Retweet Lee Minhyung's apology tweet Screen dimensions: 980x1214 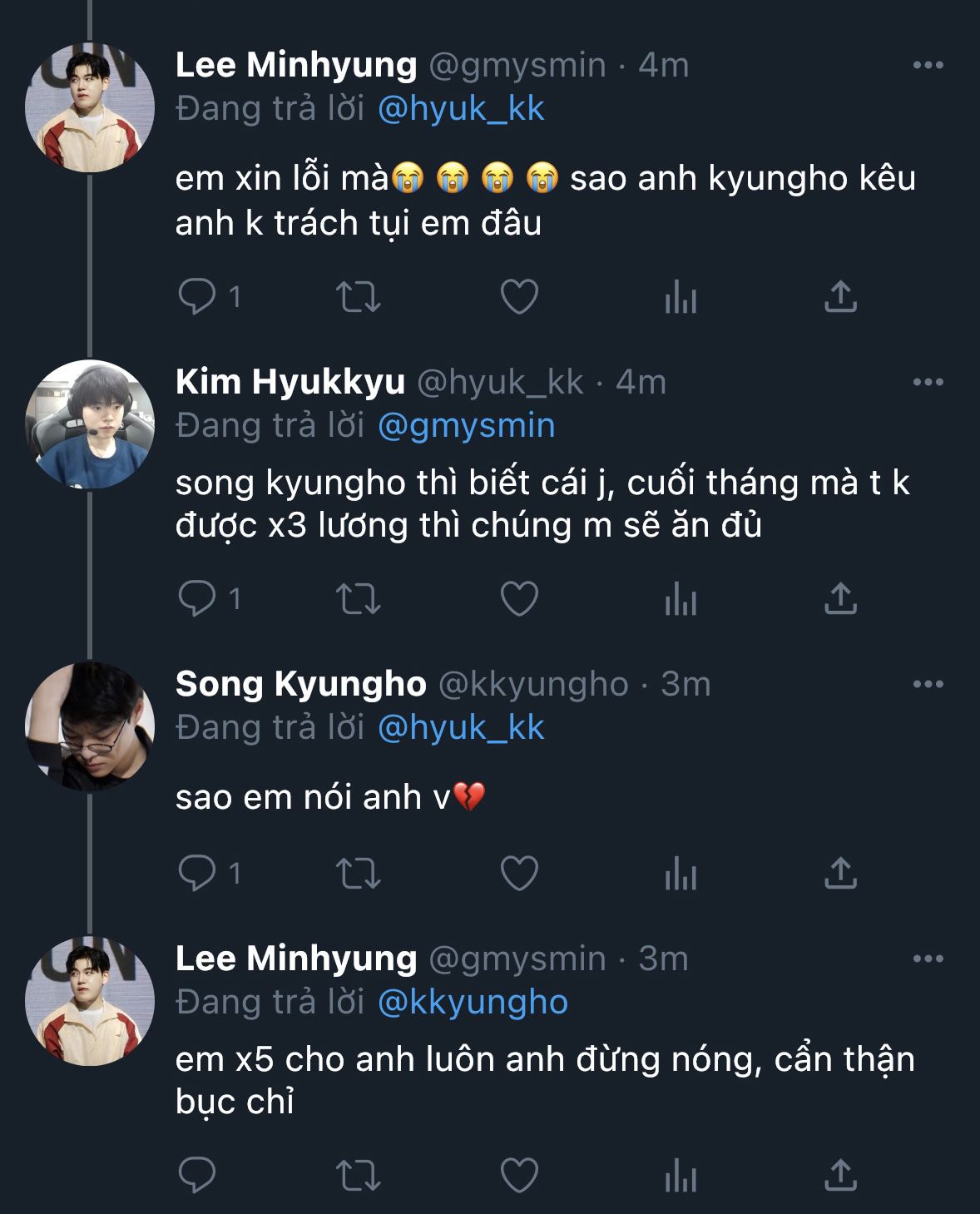coord(358,296)
